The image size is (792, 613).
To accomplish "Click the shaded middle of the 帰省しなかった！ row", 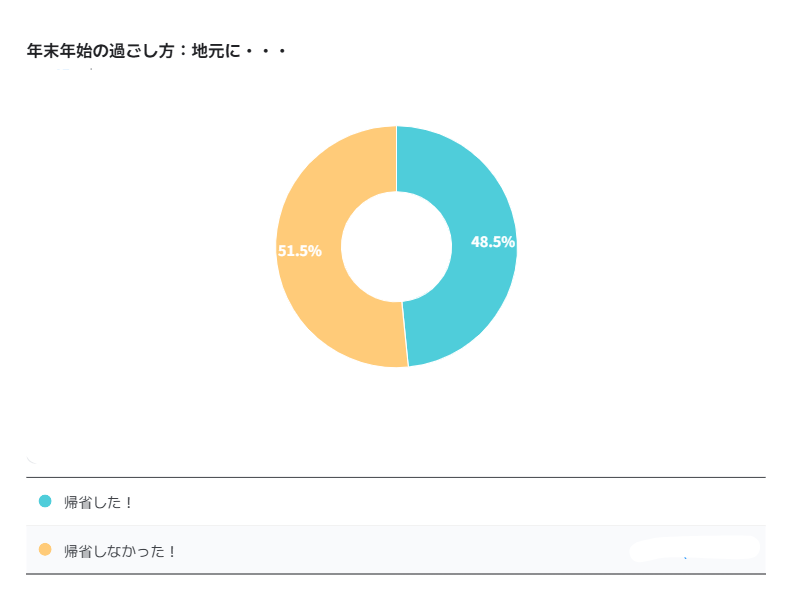I will point(400,550).
